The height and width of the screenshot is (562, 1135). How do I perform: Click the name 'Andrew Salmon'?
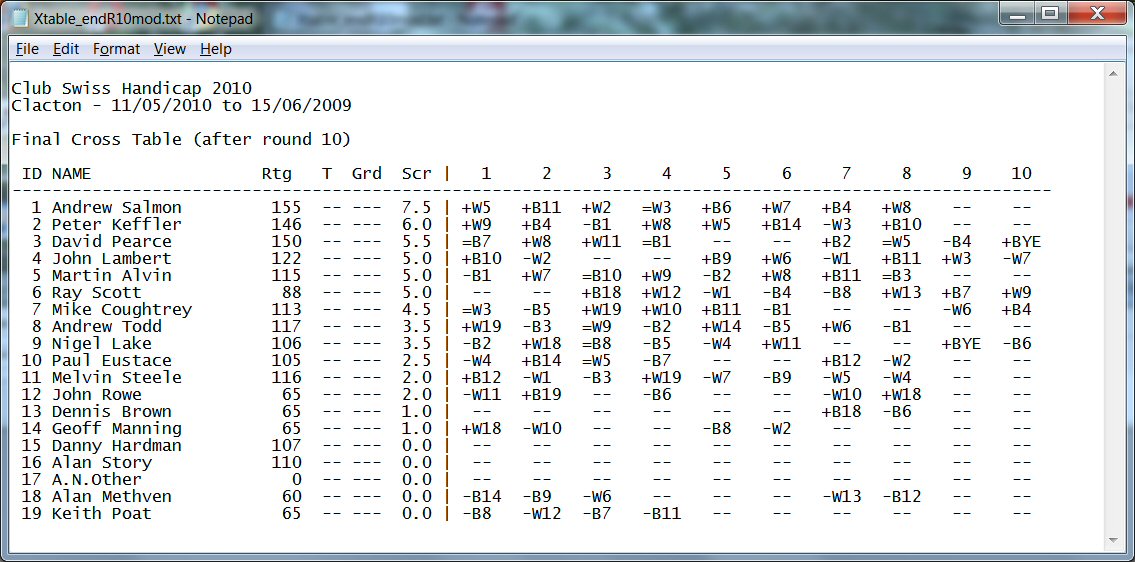tap(117, 208)
